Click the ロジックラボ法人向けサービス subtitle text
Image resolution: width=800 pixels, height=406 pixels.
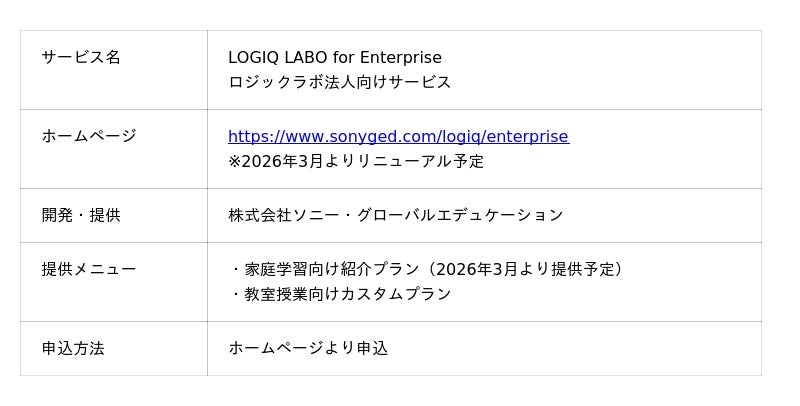(x=339, y=82)
